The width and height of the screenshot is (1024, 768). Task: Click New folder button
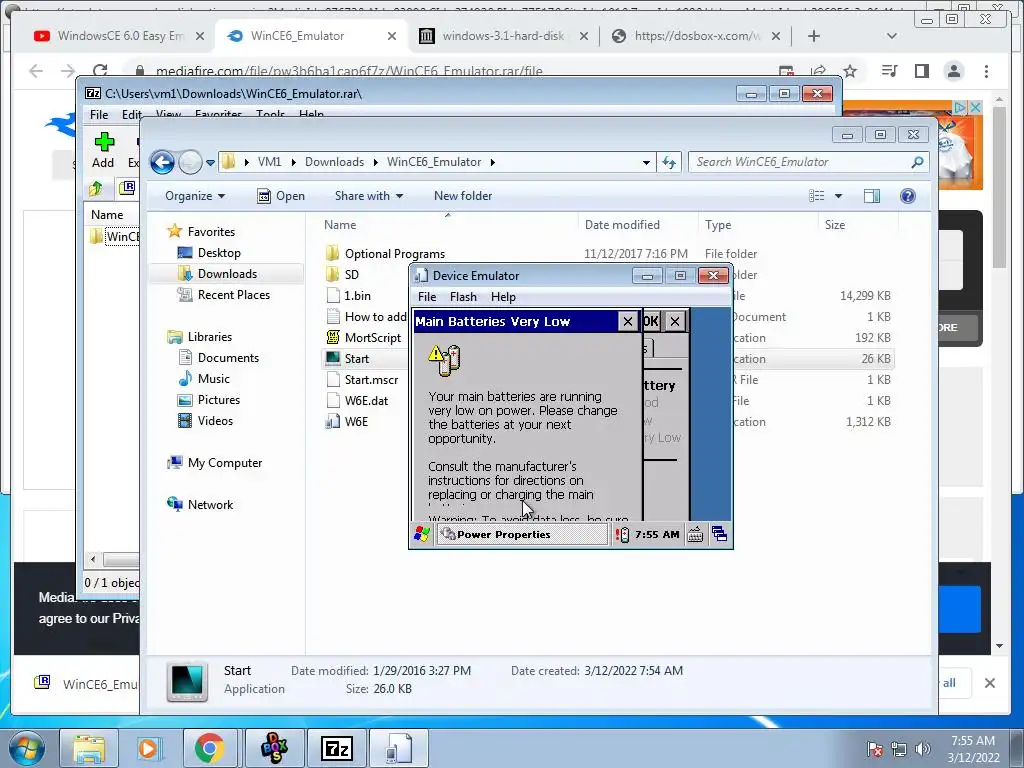(x=463, y=196)
